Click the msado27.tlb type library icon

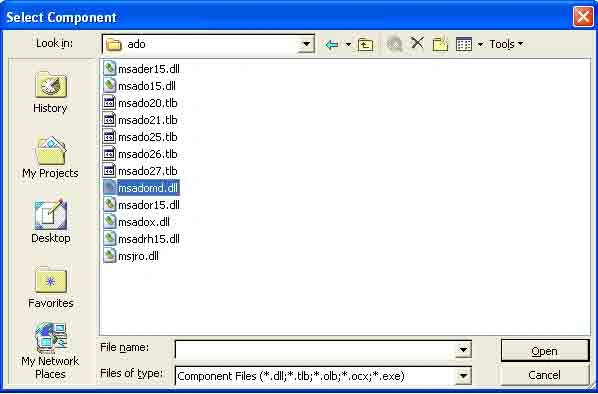109,170
